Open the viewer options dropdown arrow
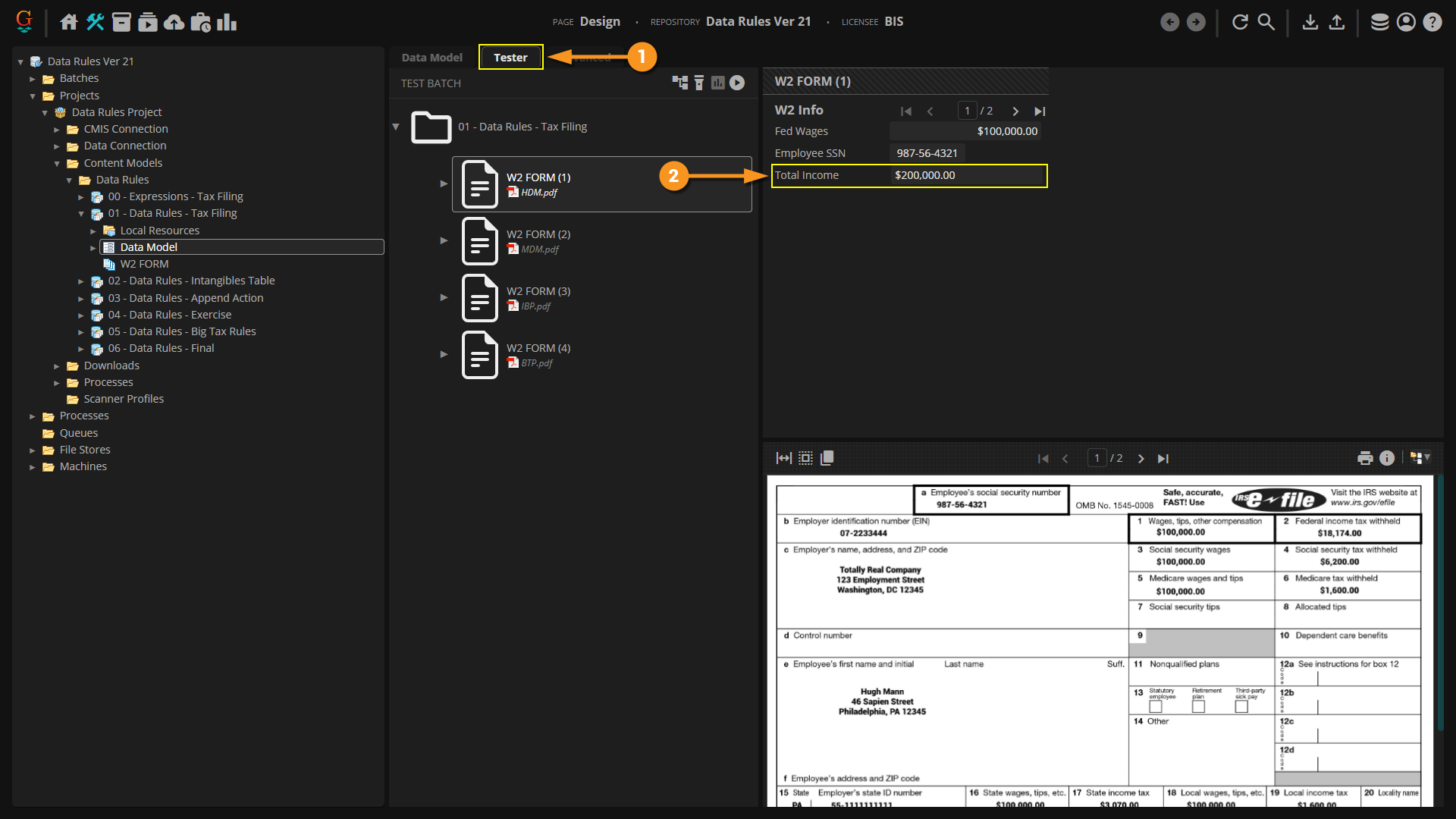Screen dimensions: 1456x819 pos(1427,457)
